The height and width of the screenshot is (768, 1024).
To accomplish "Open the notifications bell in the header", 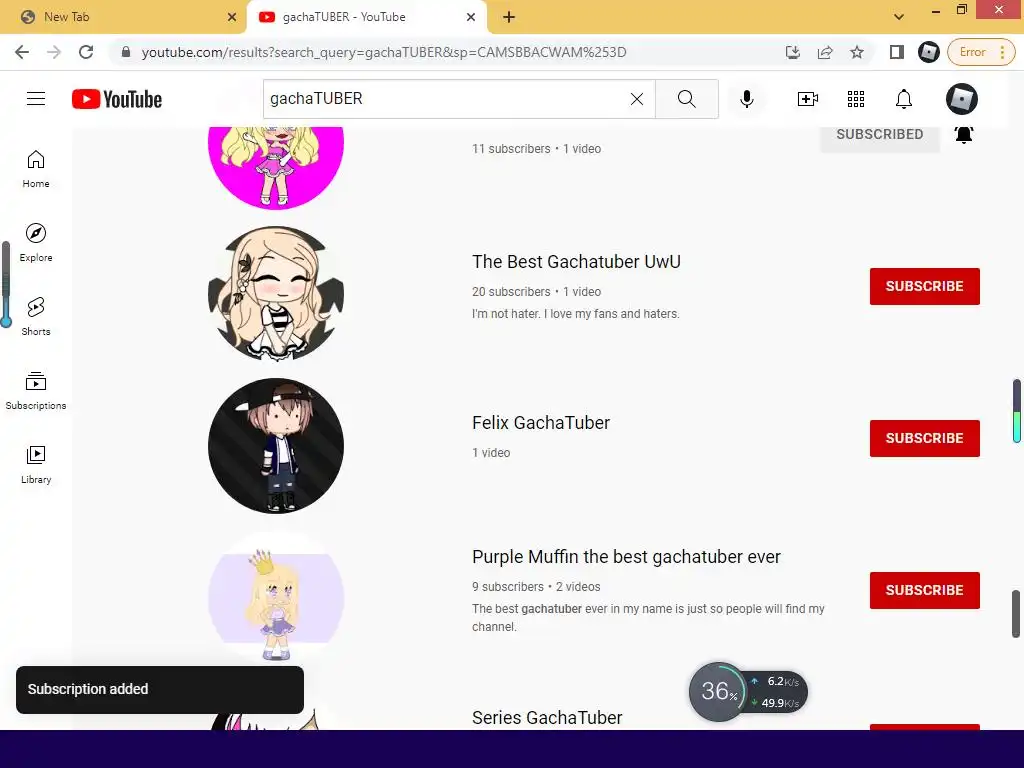I will point(904,99).
